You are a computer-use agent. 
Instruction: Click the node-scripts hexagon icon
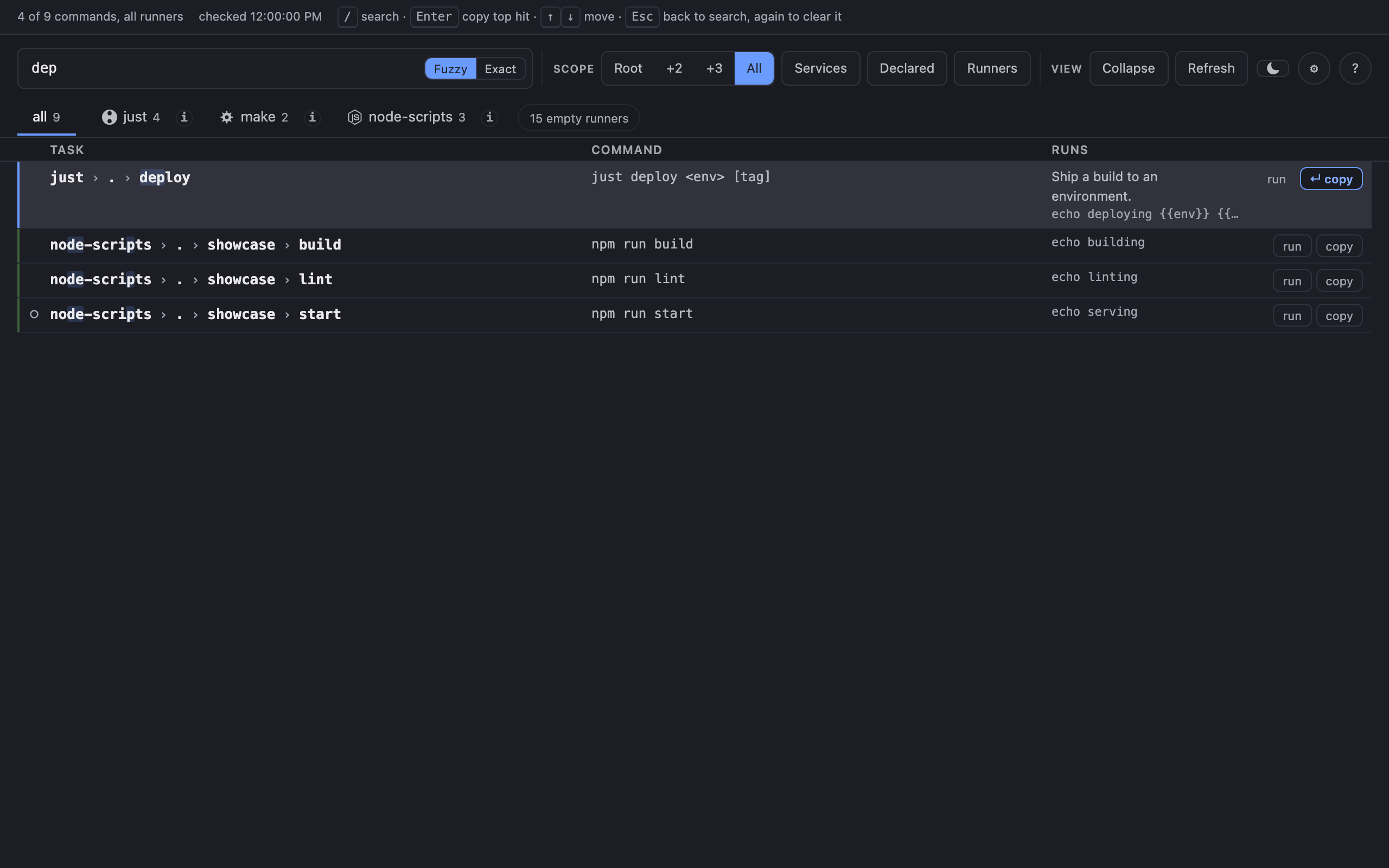(x=355, y=117)
